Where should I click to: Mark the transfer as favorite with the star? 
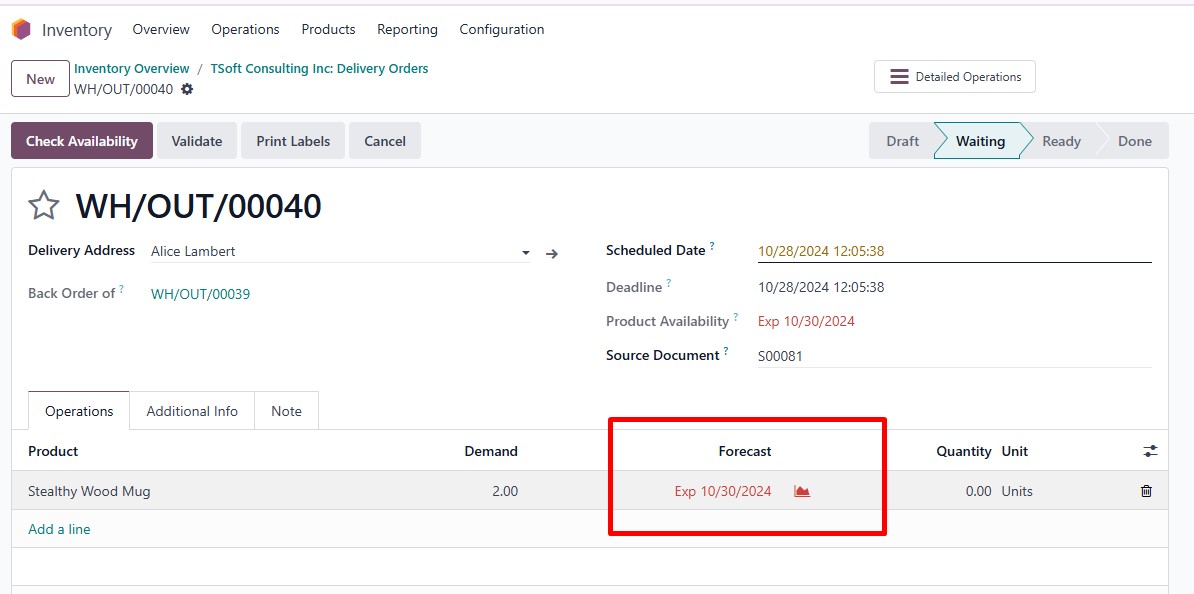[43, 206]
